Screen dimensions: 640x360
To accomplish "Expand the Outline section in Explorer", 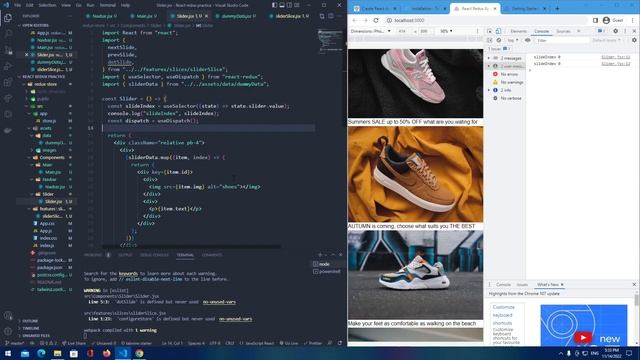I will [x=30, y=321].
